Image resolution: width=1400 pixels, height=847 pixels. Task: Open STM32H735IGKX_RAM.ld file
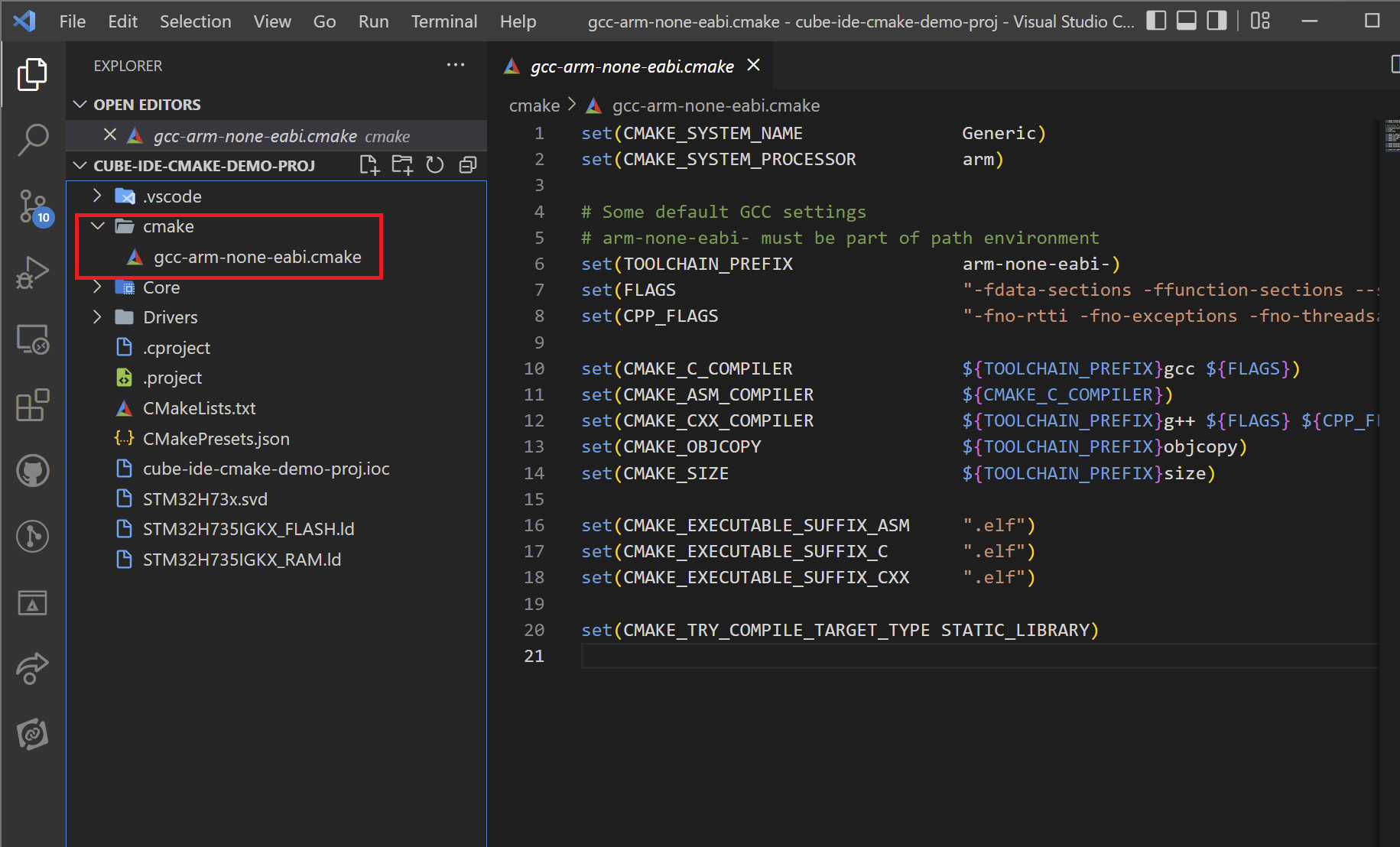(242, 560)
